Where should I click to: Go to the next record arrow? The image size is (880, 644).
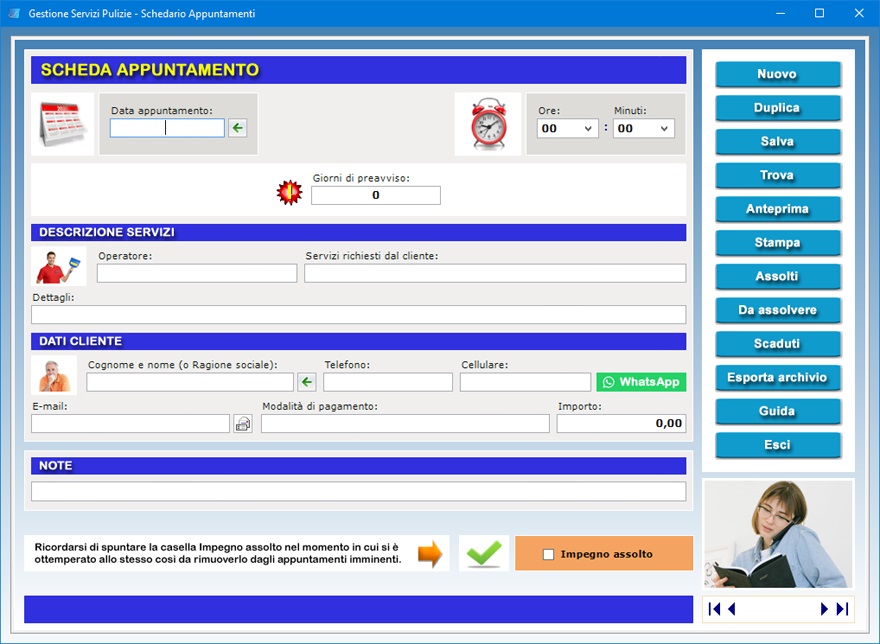pos(825,609)
